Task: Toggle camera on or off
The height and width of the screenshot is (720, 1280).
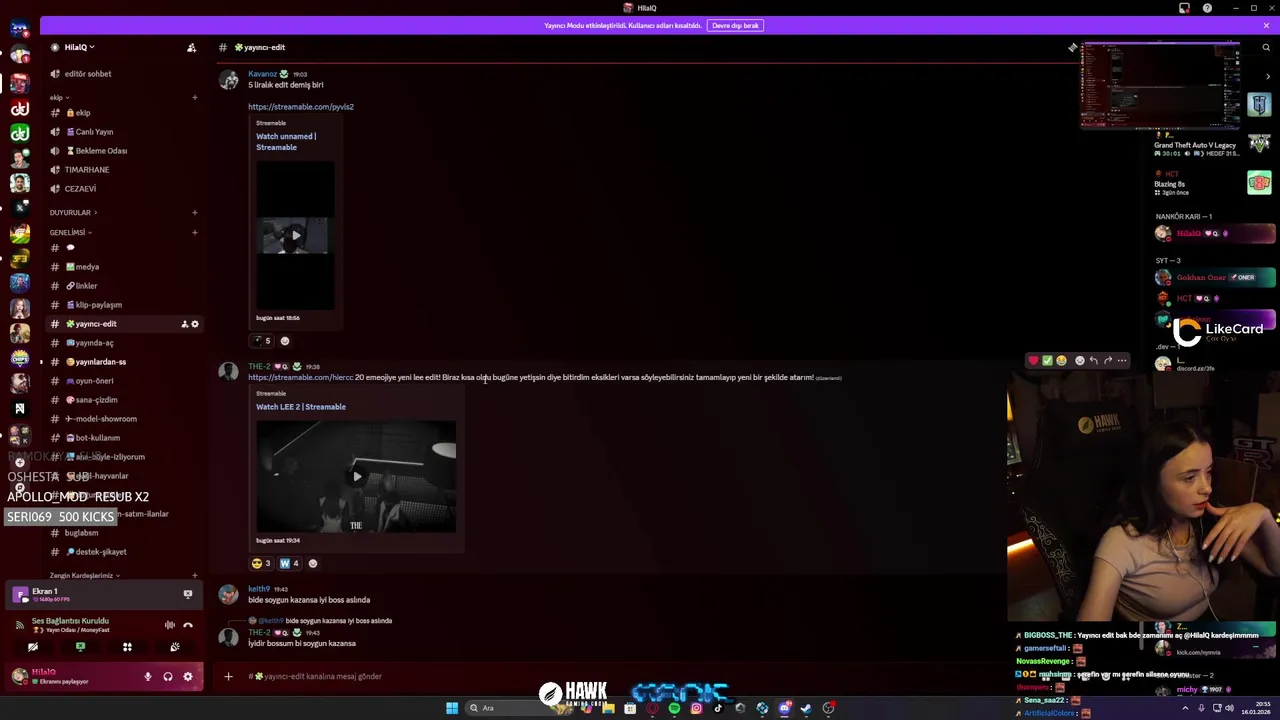Action: pos(33,647)
